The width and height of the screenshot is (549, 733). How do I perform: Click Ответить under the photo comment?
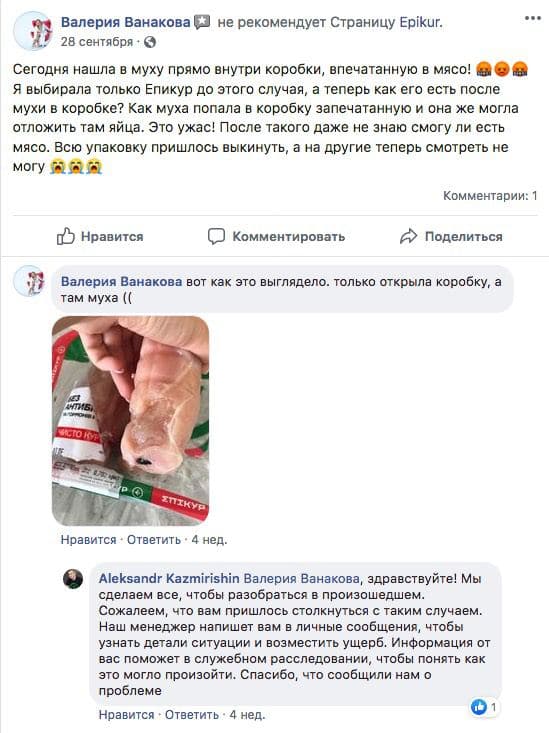pyautogui.click(x=154, y=539)
